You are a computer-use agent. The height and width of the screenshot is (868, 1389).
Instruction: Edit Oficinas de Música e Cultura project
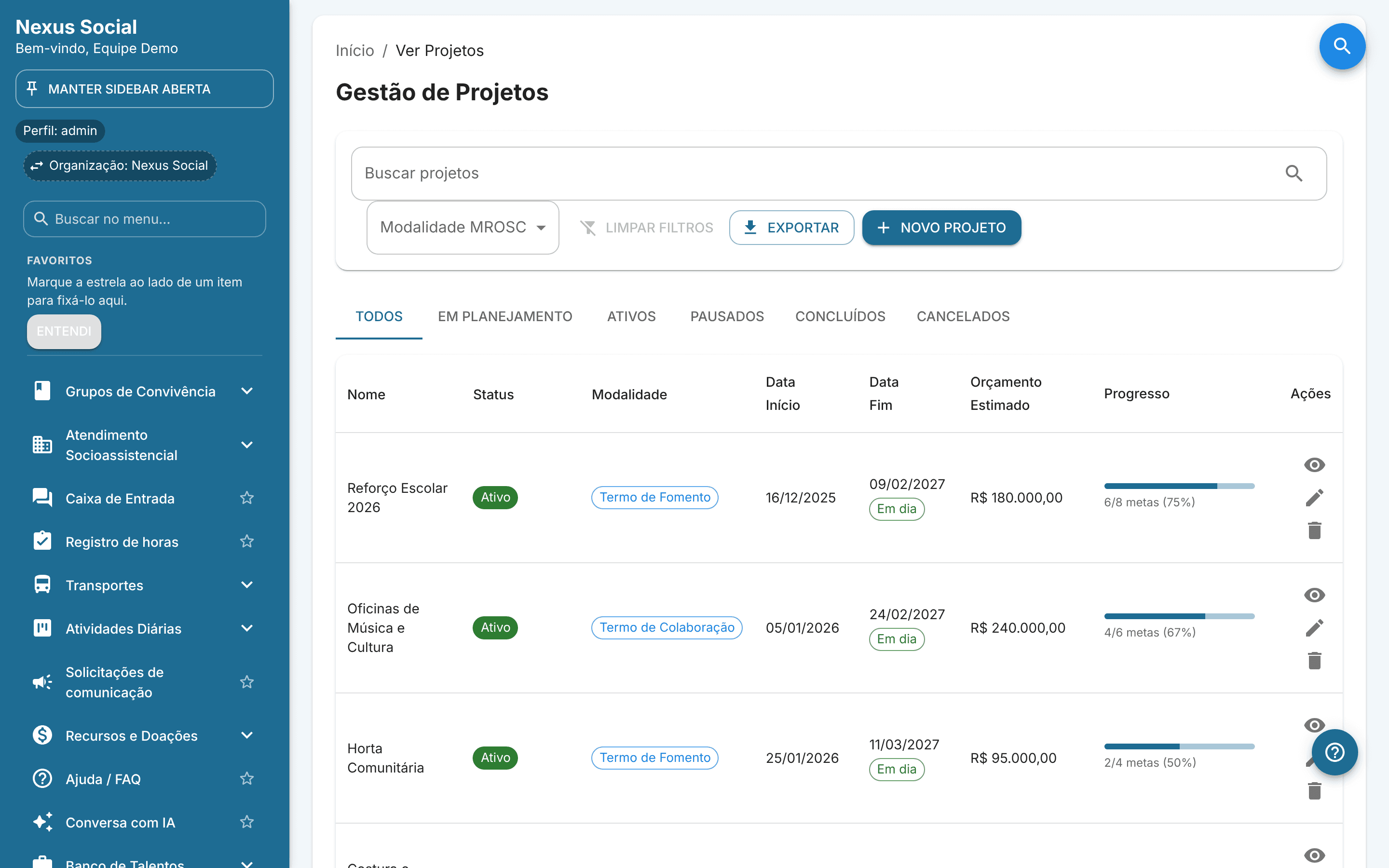click(1314, 627)
